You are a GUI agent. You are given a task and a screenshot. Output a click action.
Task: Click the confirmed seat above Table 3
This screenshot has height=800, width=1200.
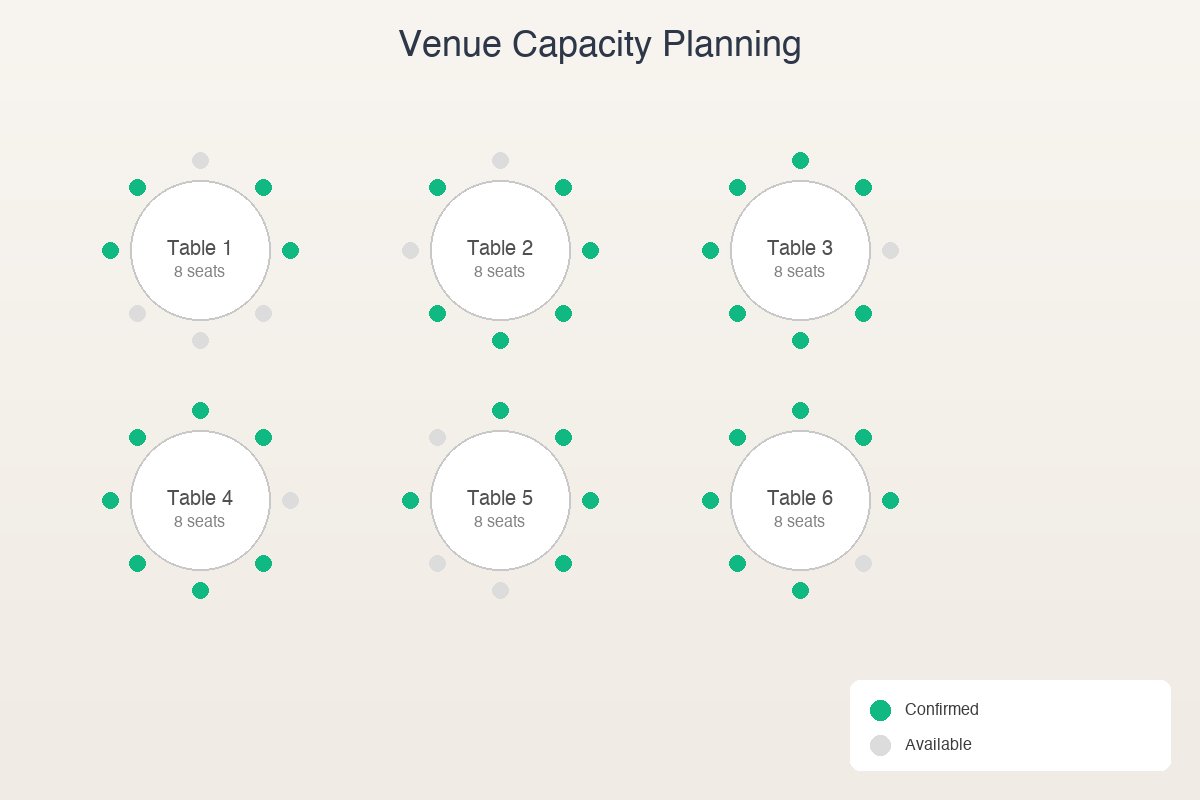click(x=800, y=160)
